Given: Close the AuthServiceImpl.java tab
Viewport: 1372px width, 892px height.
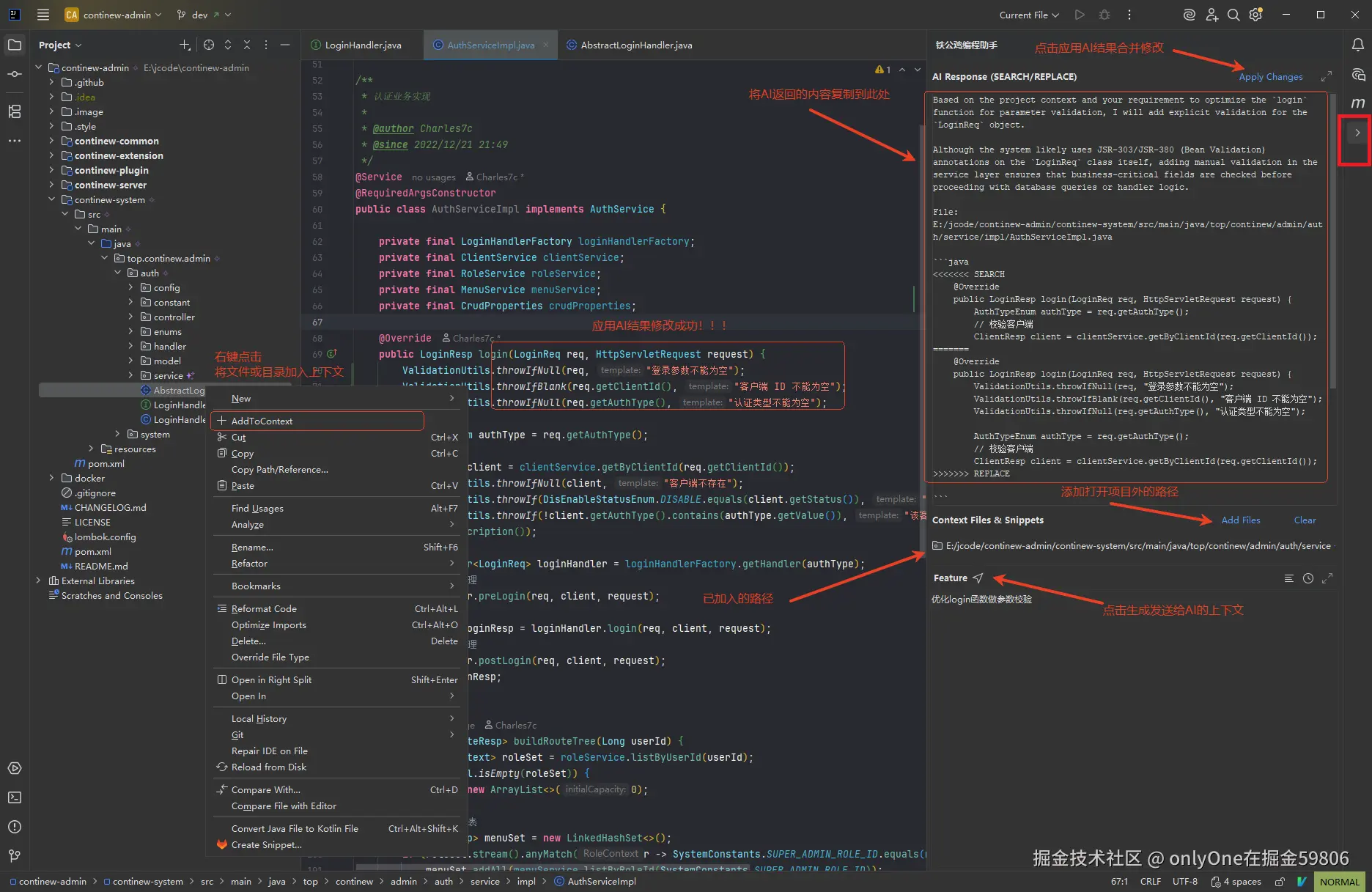Looking at the screenshot, I should [x=545, y=45].
